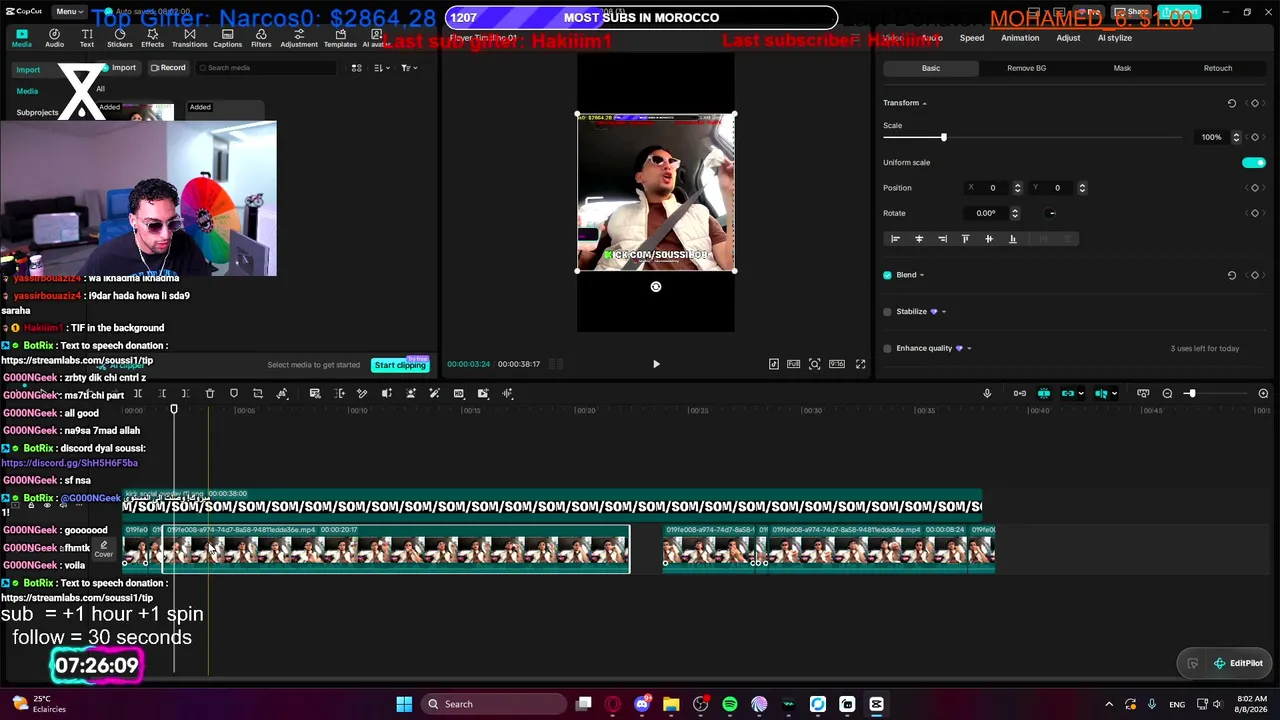This screenshot has height=720, width=1280.
Task: Click the Scale slider handle
Action: click(x=943, y=137)
